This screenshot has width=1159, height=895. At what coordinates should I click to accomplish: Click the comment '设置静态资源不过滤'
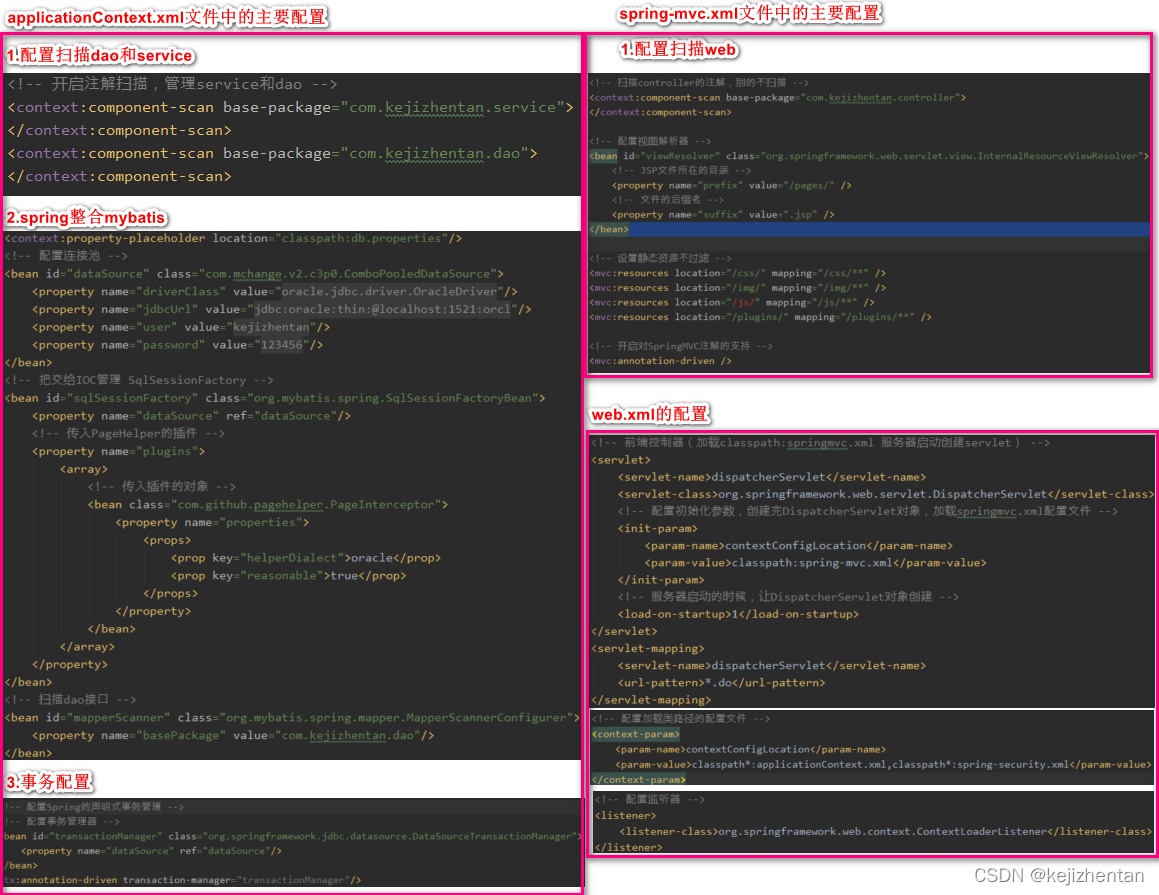661,258
